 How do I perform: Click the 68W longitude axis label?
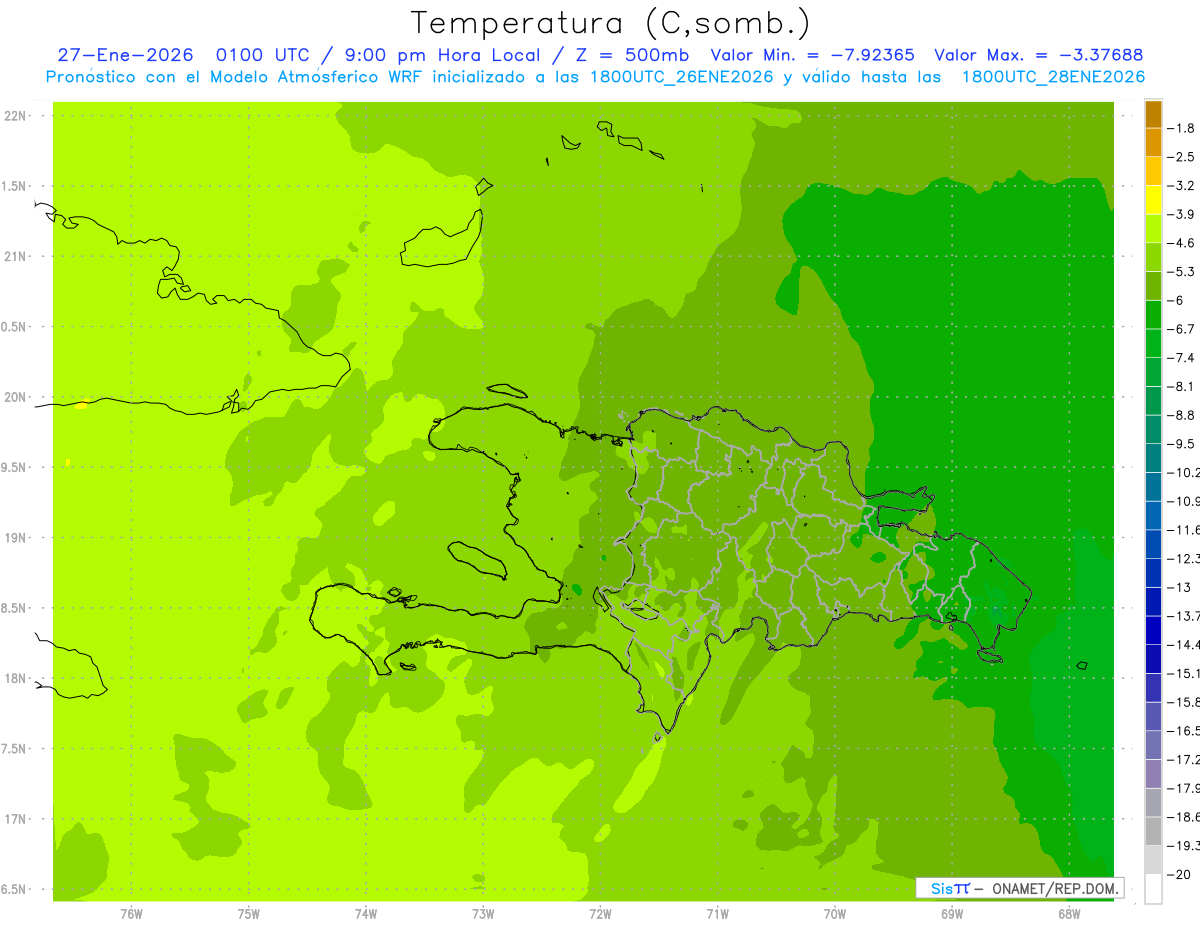(x=1069, y=913)
